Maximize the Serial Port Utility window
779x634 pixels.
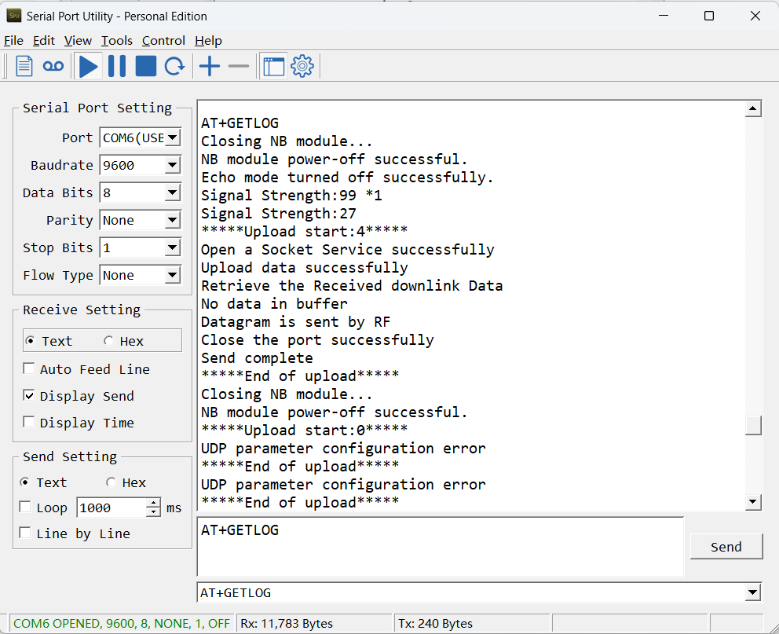(709, 16)
